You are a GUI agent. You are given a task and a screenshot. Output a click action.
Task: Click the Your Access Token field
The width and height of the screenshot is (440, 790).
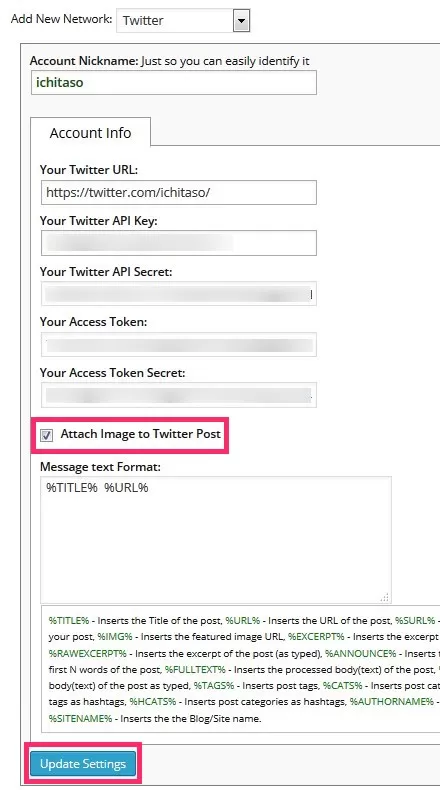(179, 345)
